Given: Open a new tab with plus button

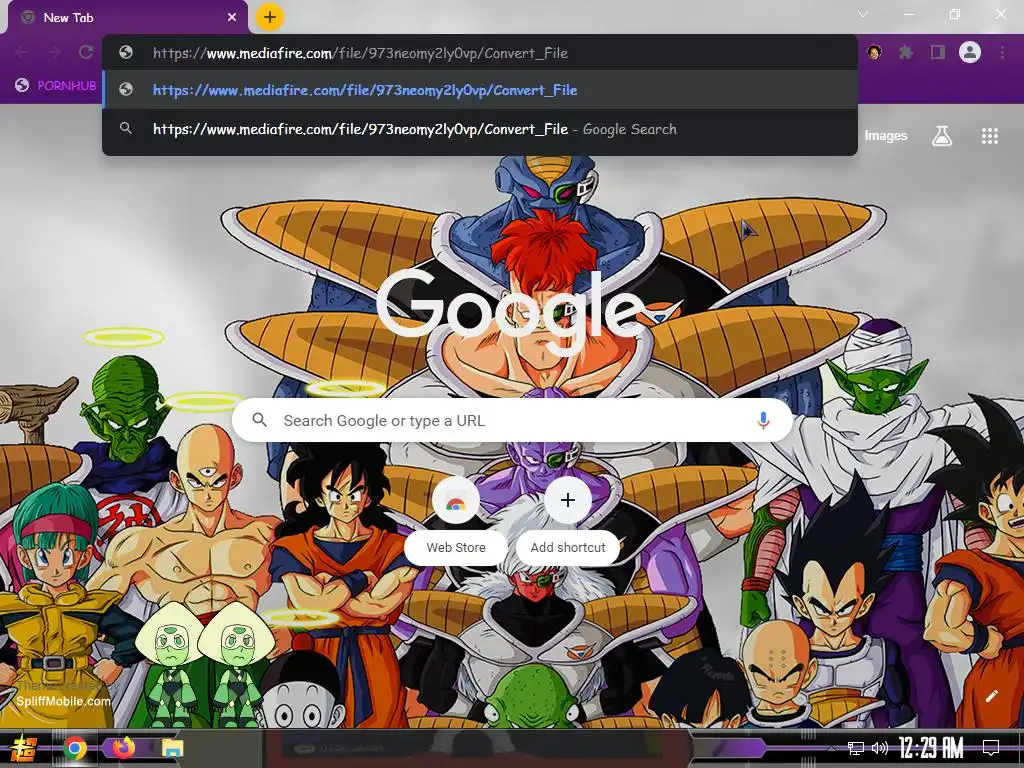Looking at the screenshot, I should click(270, 17).
